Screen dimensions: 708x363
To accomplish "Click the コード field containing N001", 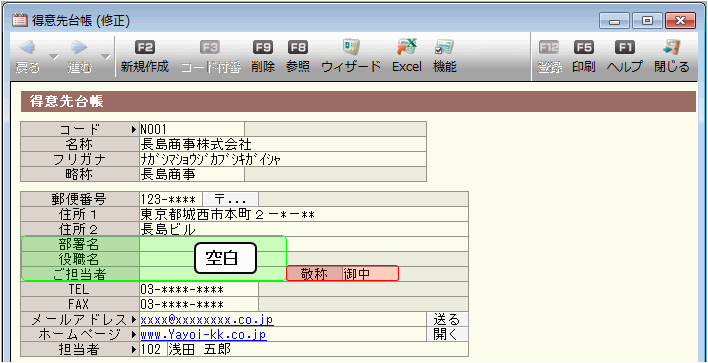I will (x=192, y=129).
